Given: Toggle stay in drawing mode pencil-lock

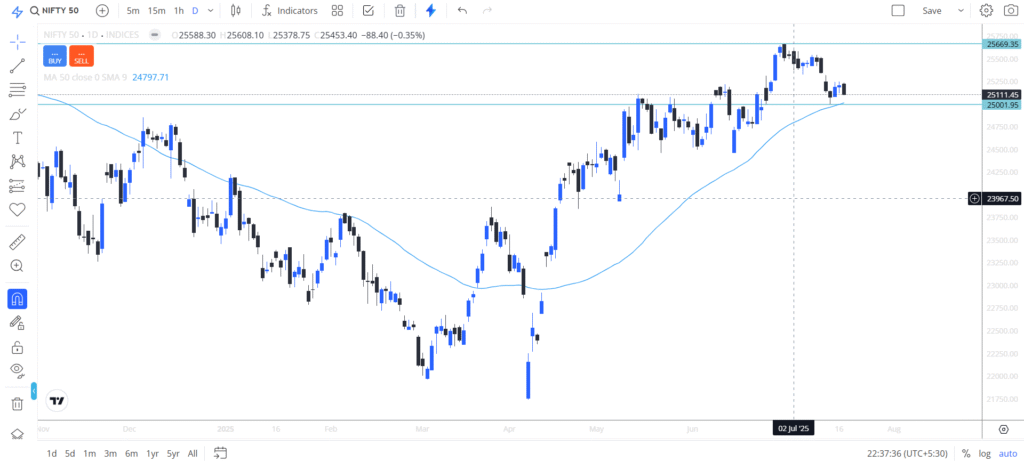Looking at the screenshot, I should pos(17,323).
